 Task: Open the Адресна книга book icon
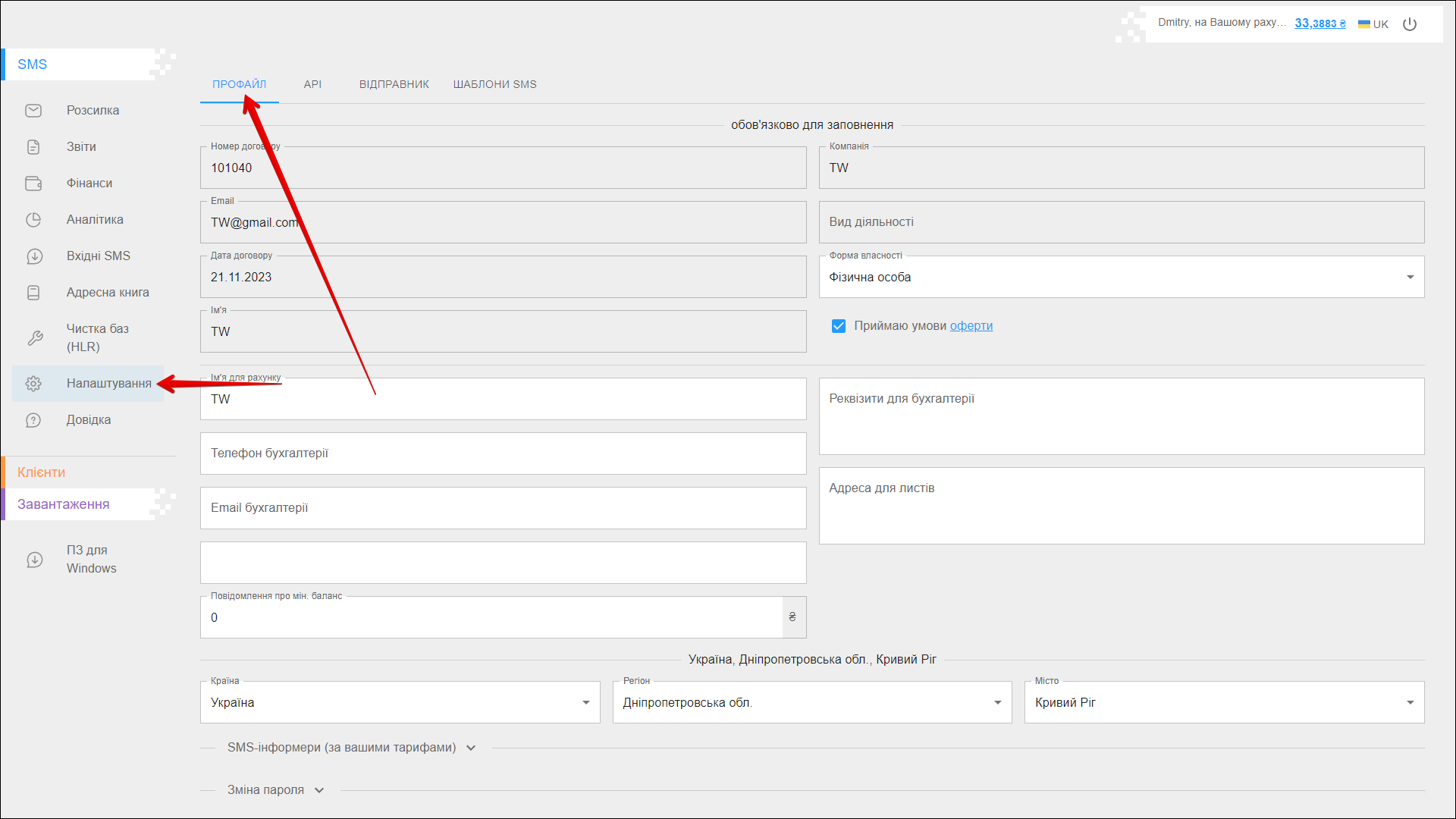(33, 293)
